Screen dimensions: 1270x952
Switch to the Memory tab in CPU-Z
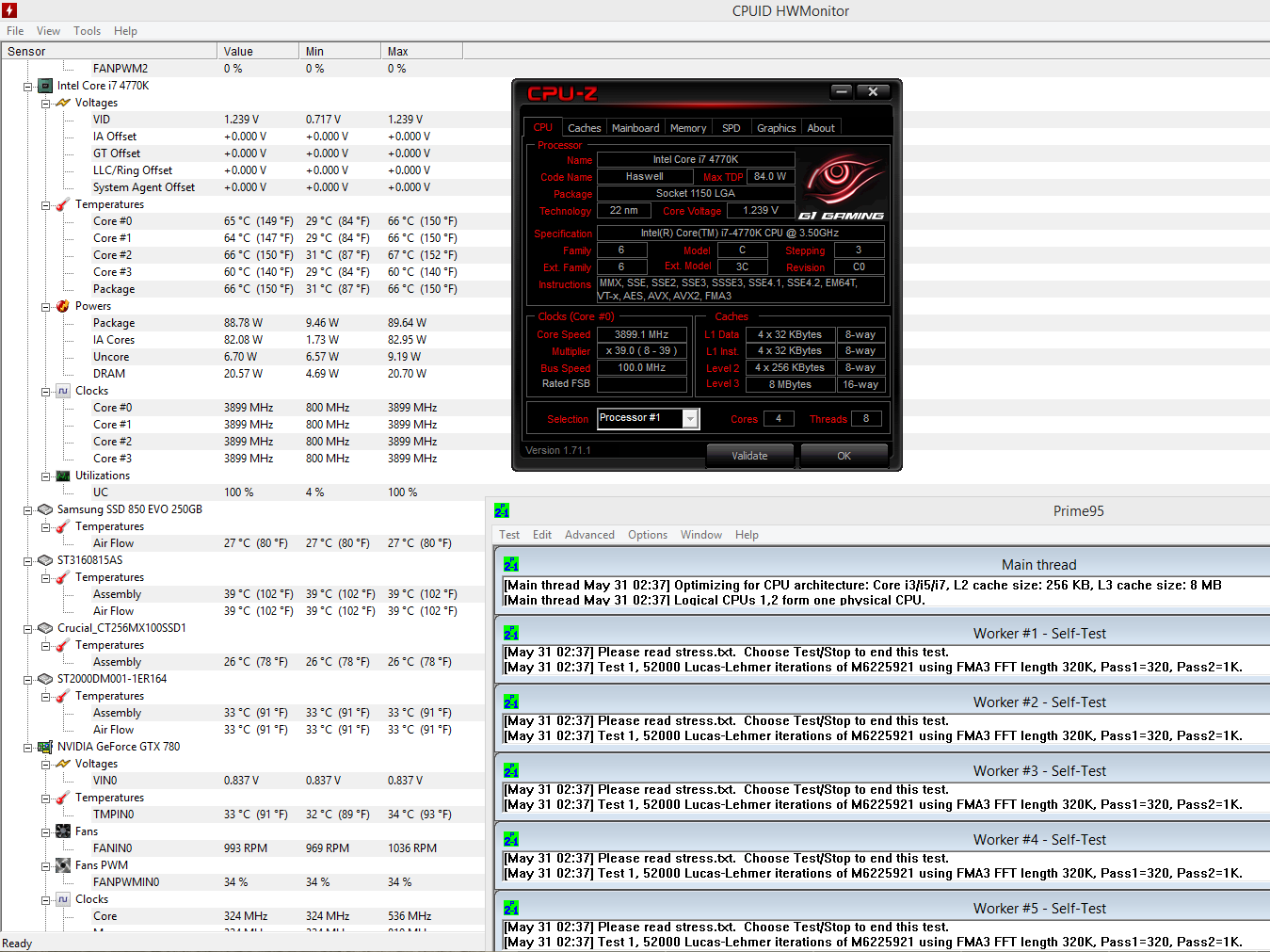click(x=688, y=128)
